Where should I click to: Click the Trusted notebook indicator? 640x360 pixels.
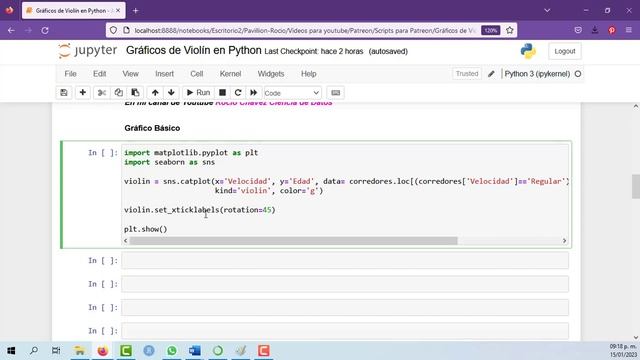pyautogui.click(x=467, y=73)
